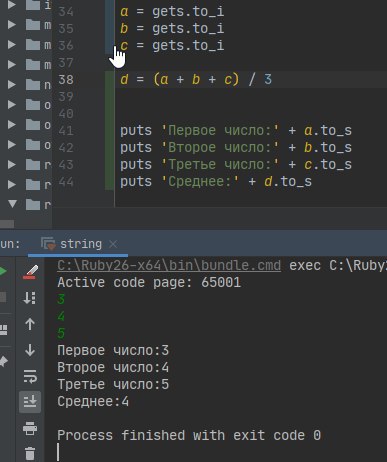Click console output 'Среднее:4'

point(93,401)
